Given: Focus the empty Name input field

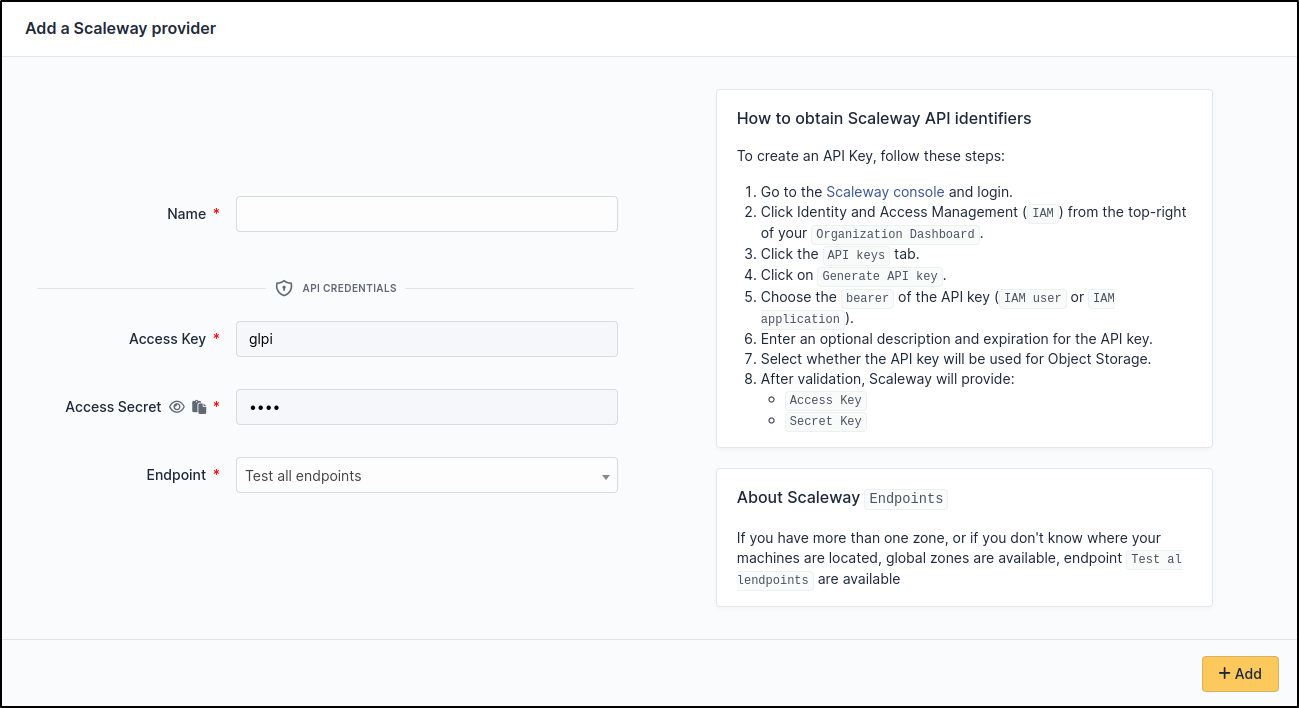Looking at the screenshot, I should tap(426, 214).
